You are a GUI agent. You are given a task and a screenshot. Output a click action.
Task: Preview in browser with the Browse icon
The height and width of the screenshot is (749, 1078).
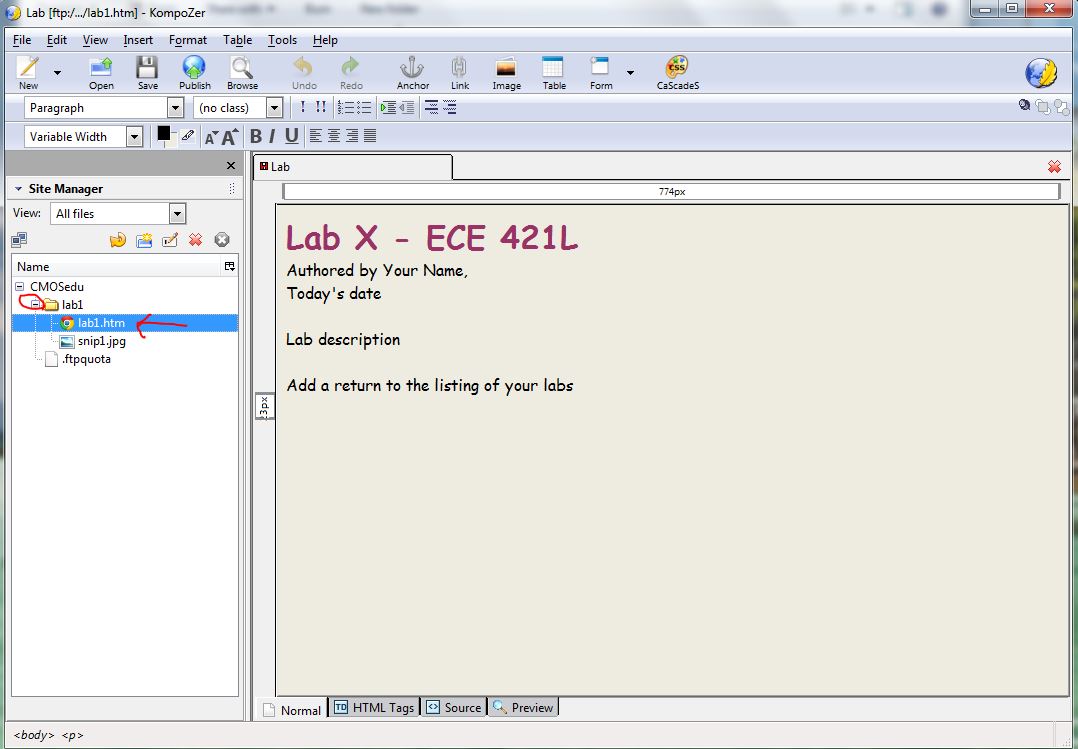coord(242,73)
